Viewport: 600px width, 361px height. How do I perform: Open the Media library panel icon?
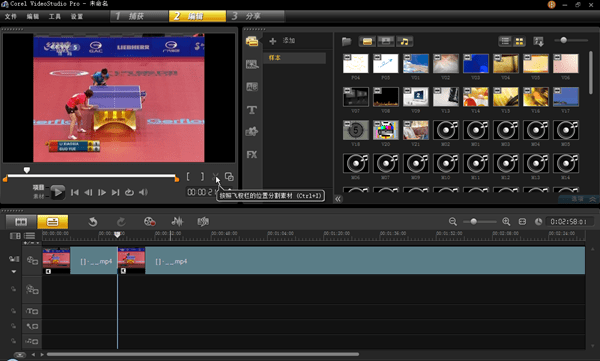point(252,41)
